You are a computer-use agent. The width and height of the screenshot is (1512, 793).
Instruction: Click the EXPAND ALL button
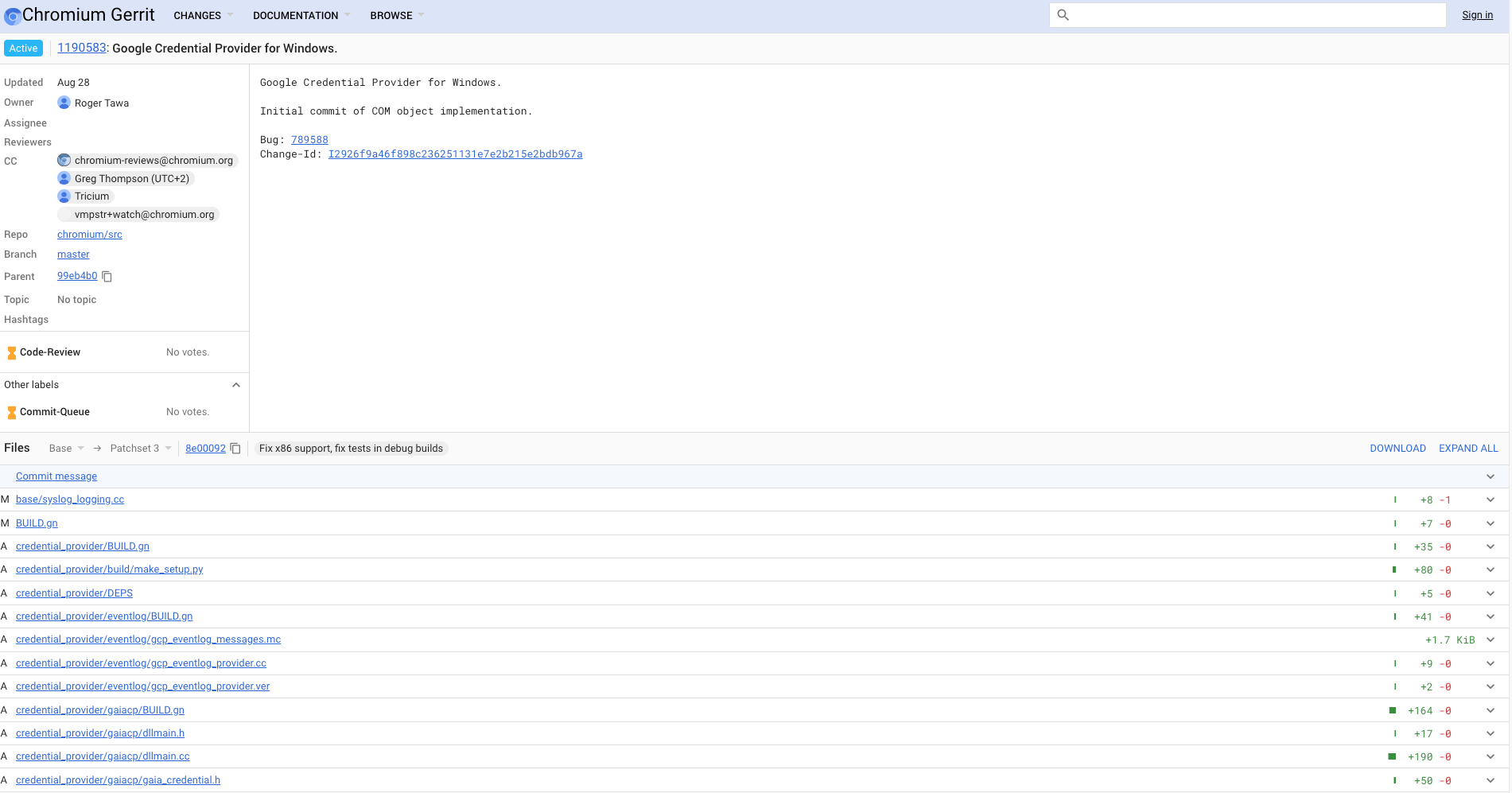click(x=1468, y=449)
